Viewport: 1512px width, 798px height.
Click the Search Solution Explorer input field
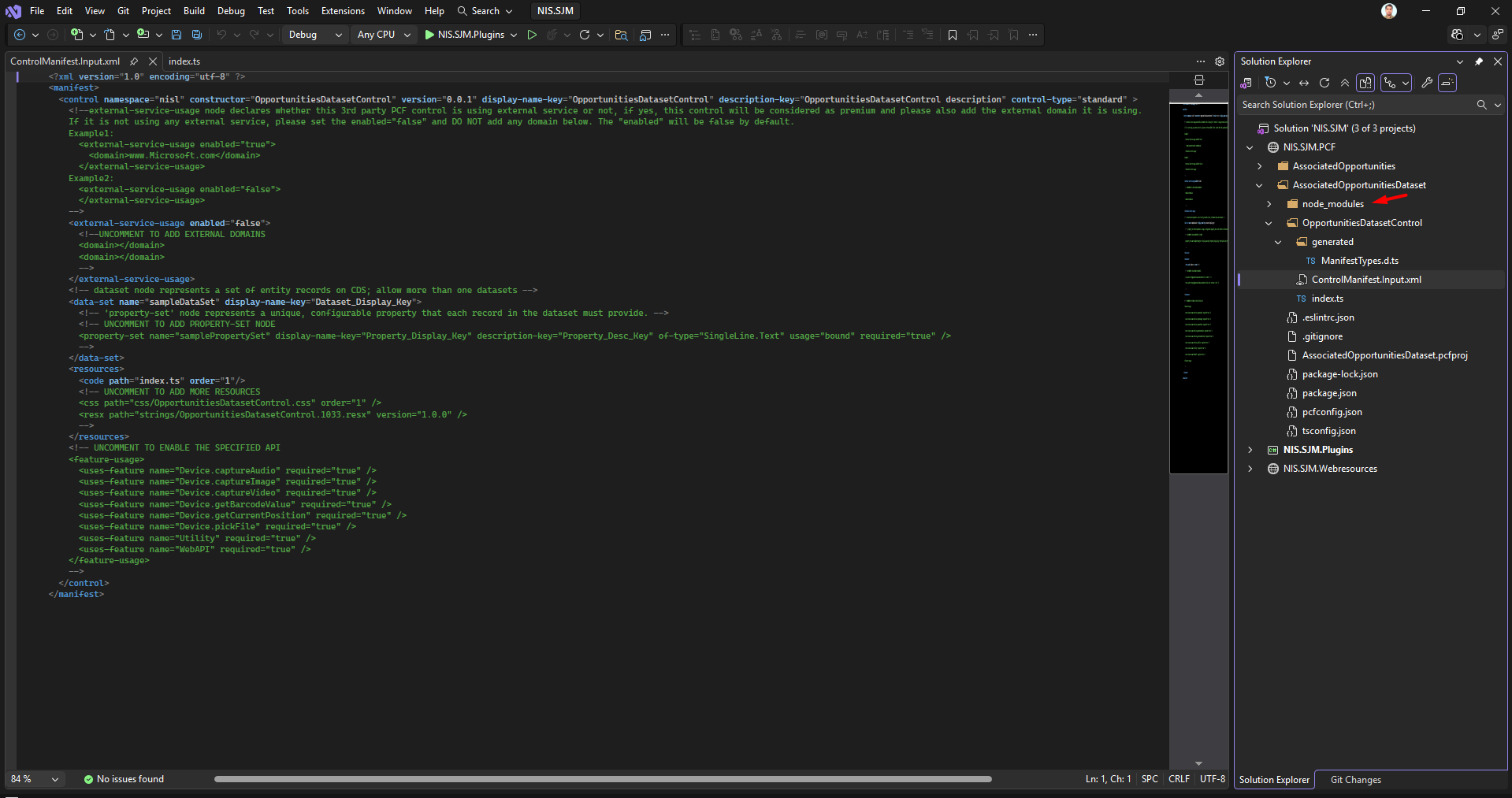(x=1356, y=105)
